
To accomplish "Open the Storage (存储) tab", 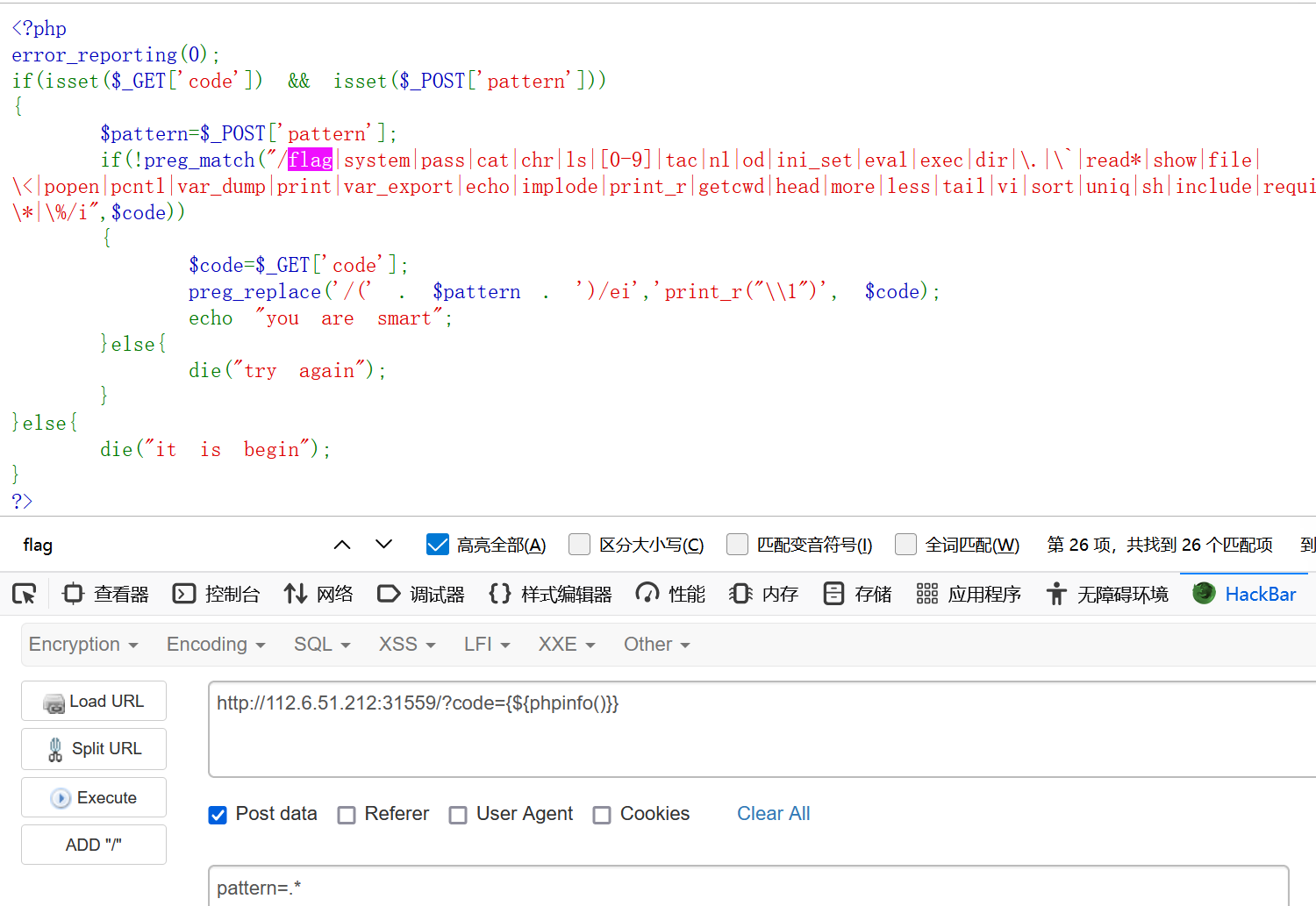I will click(857, 594).
